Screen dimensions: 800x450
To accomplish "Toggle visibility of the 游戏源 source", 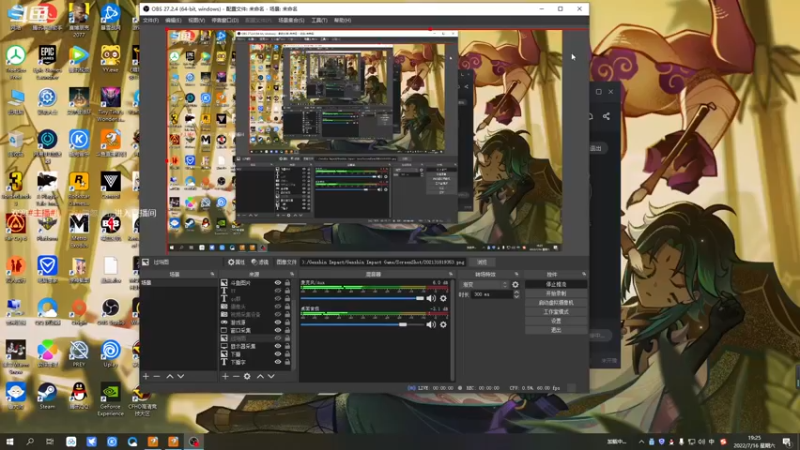I will click(x=278, y=322).
